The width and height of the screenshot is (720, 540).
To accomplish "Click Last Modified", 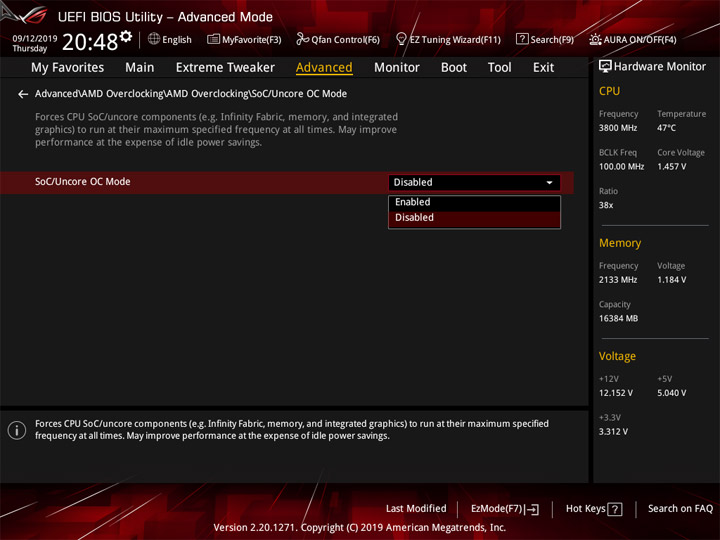I will click(416, 509).
